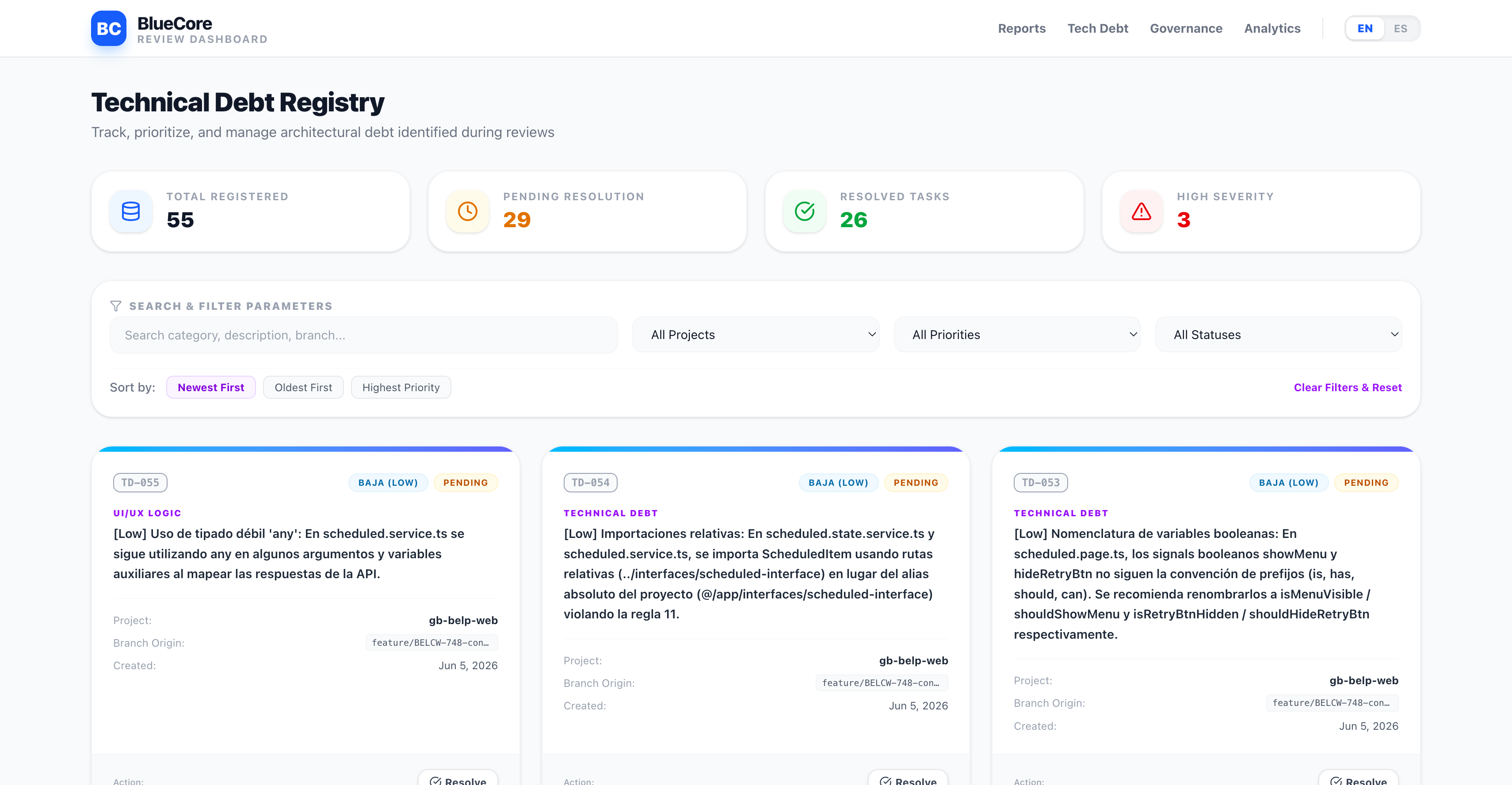Click the branch origin tag on TD-055
The height and width of the screenshot is (785, 1512).
[x=431, y=642]
